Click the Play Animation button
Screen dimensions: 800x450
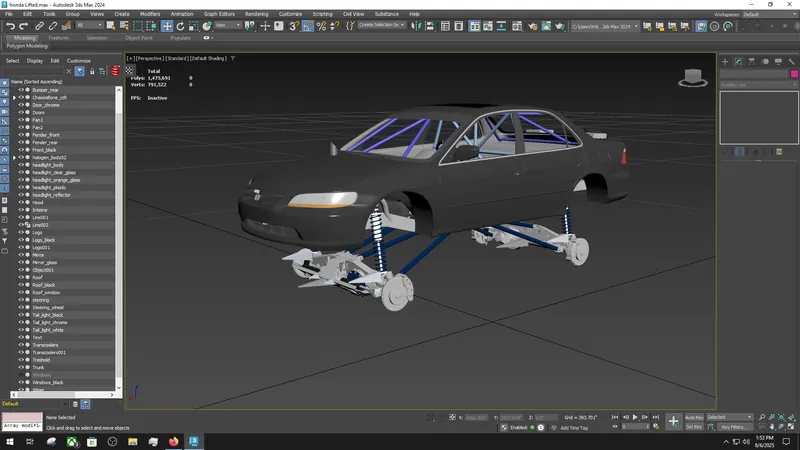pyautogui.click(x=635, y=417)
